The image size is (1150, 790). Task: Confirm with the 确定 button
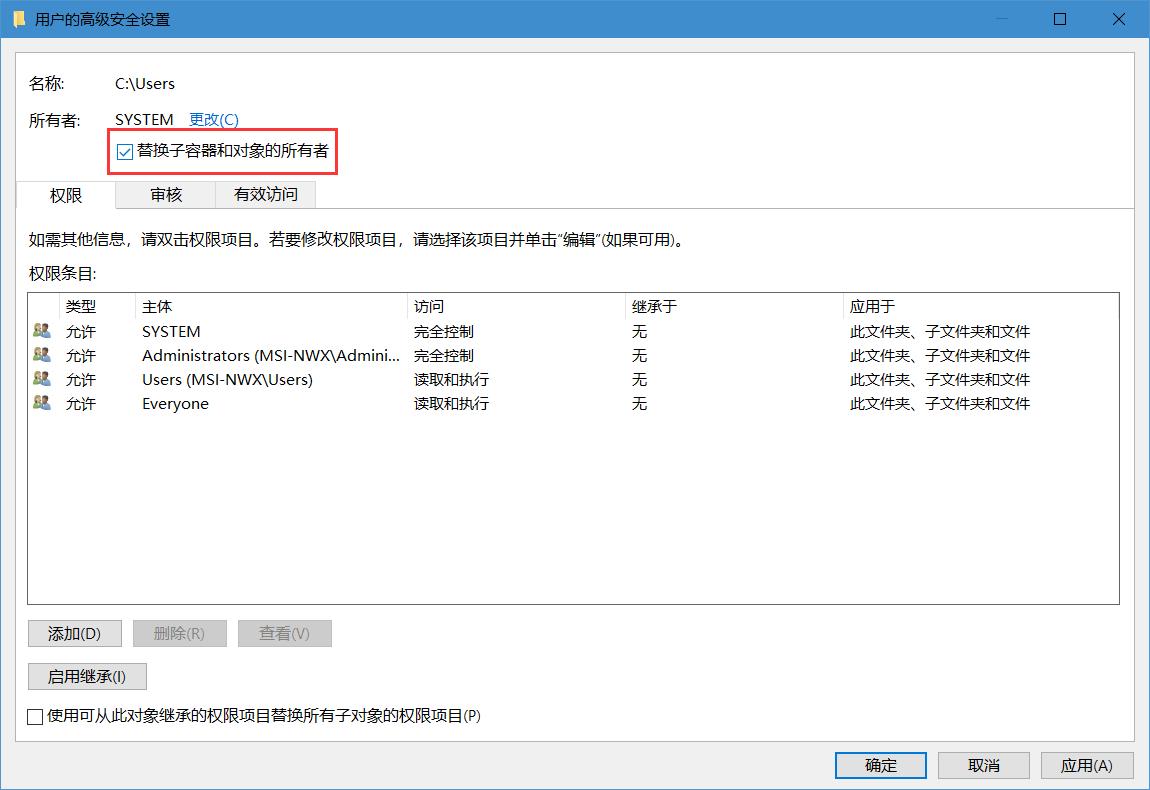(x=881, y=765)
